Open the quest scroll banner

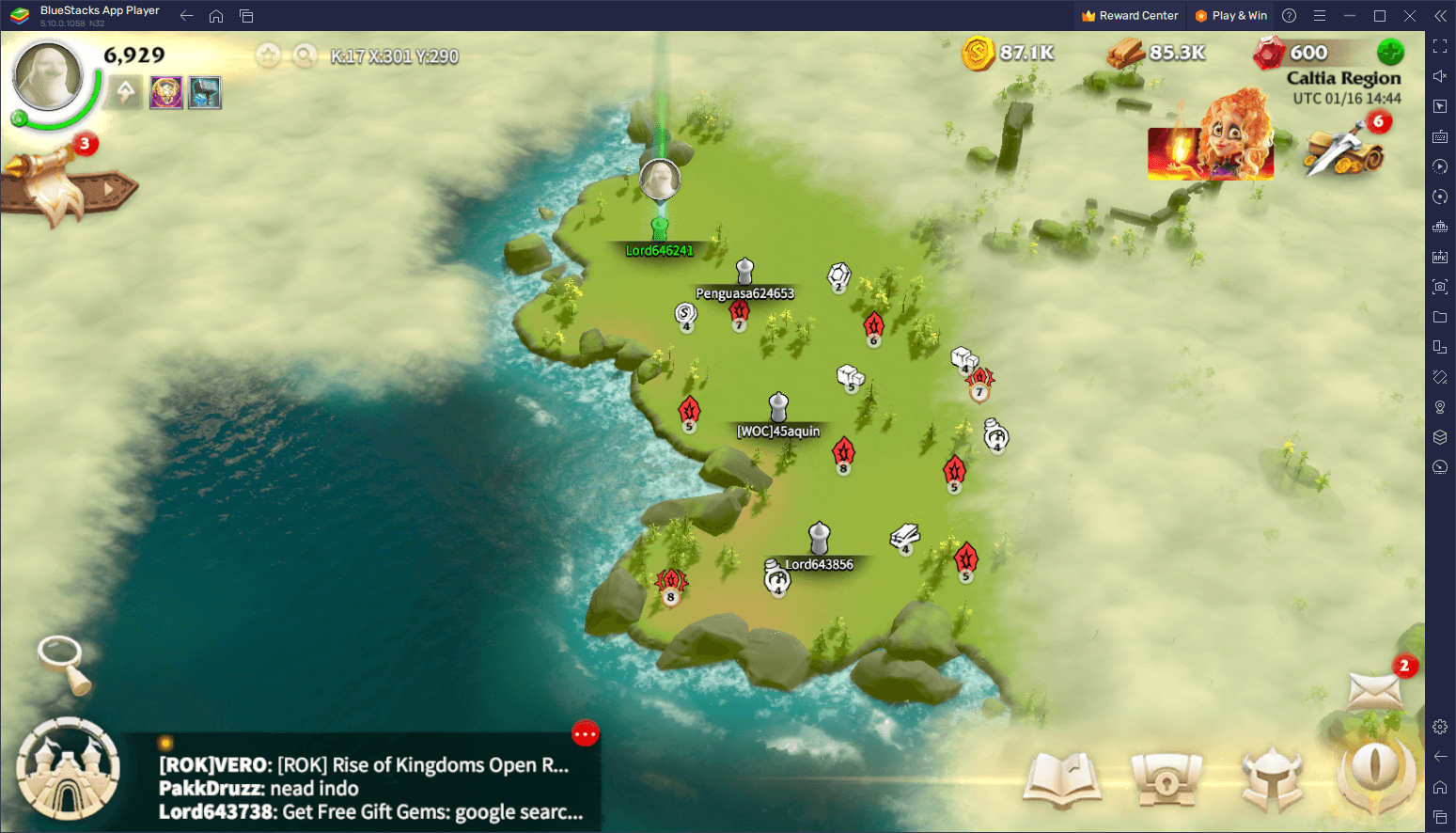click(x=68, y=187)
